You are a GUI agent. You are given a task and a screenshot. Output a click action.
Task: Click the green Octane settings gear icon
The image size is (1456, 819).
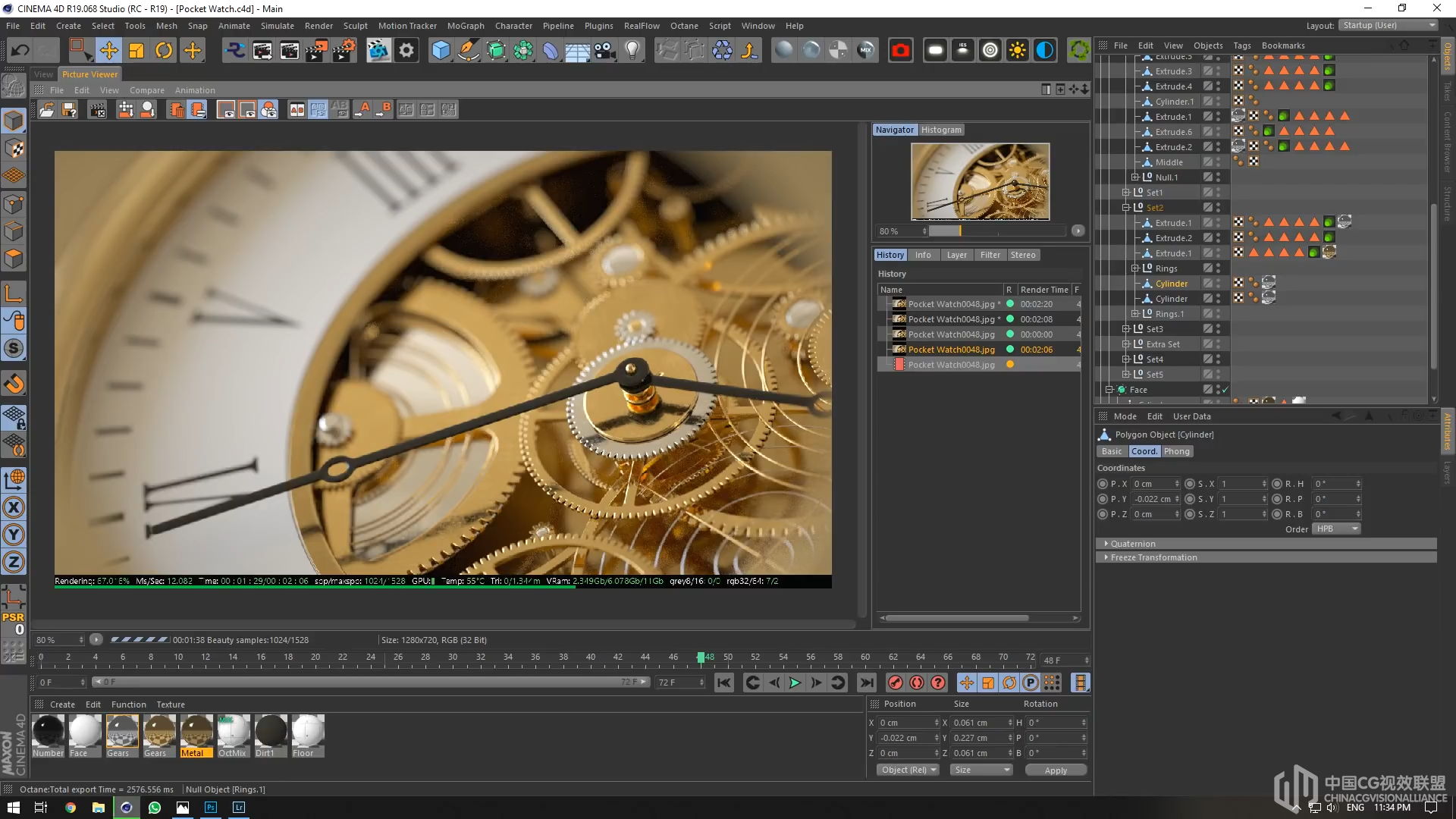[x=1078, y=51]
